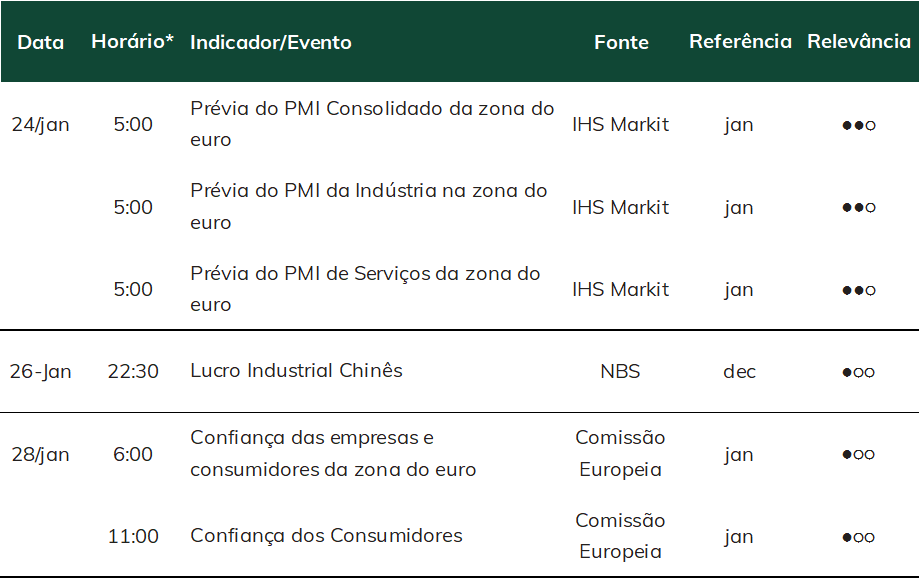Click relevance dots for Confiança dos Consumidores
This screenshot has width=920, height=586.
click(859, 537)
